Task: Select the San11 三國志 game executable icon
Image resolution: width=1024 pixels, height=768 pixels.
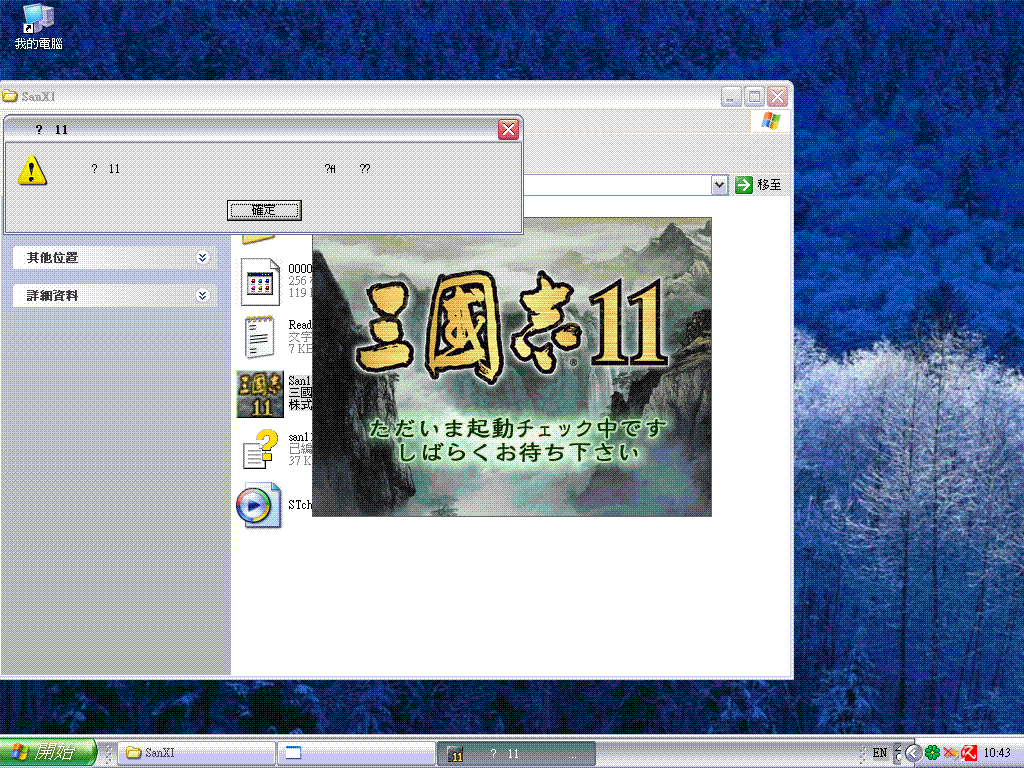Action: point(260,394)
